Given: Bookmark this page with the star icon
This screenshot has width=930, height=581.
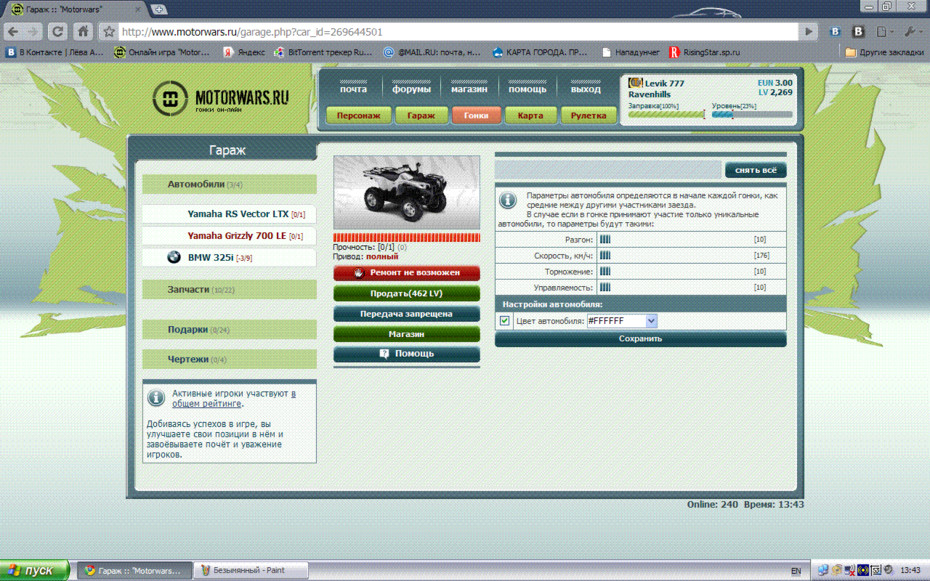Looking at the screenshot, I should (x=109, y=31).
